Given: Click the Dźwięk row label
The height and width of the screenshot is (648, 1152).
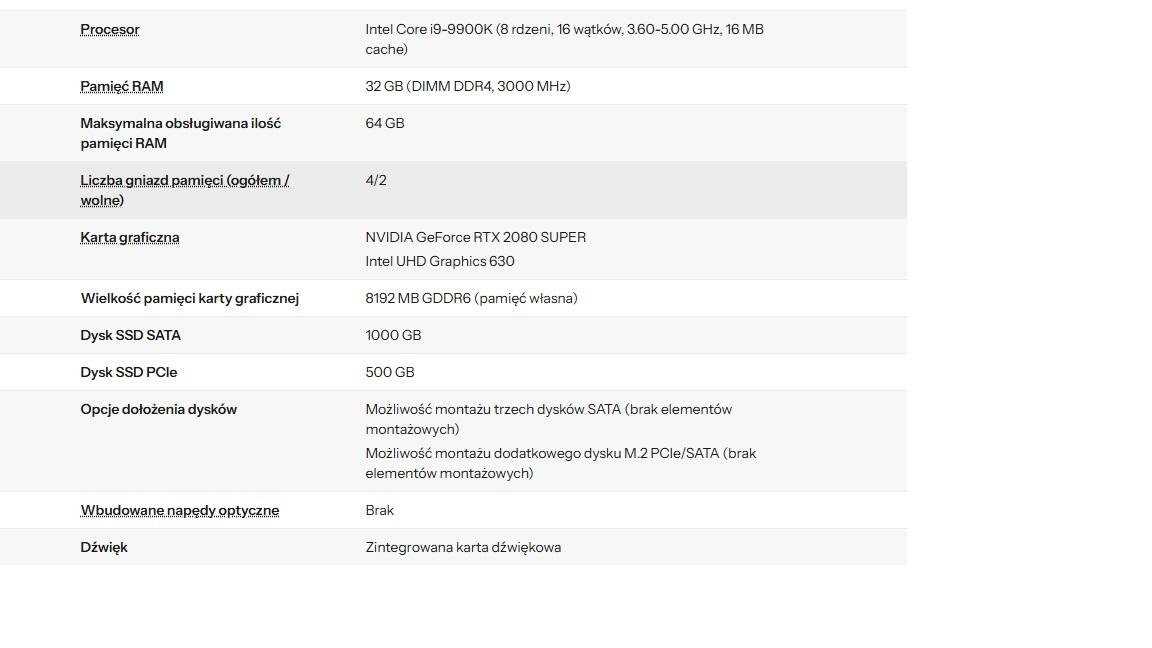Looking at the screenshot, I should 104,547.
